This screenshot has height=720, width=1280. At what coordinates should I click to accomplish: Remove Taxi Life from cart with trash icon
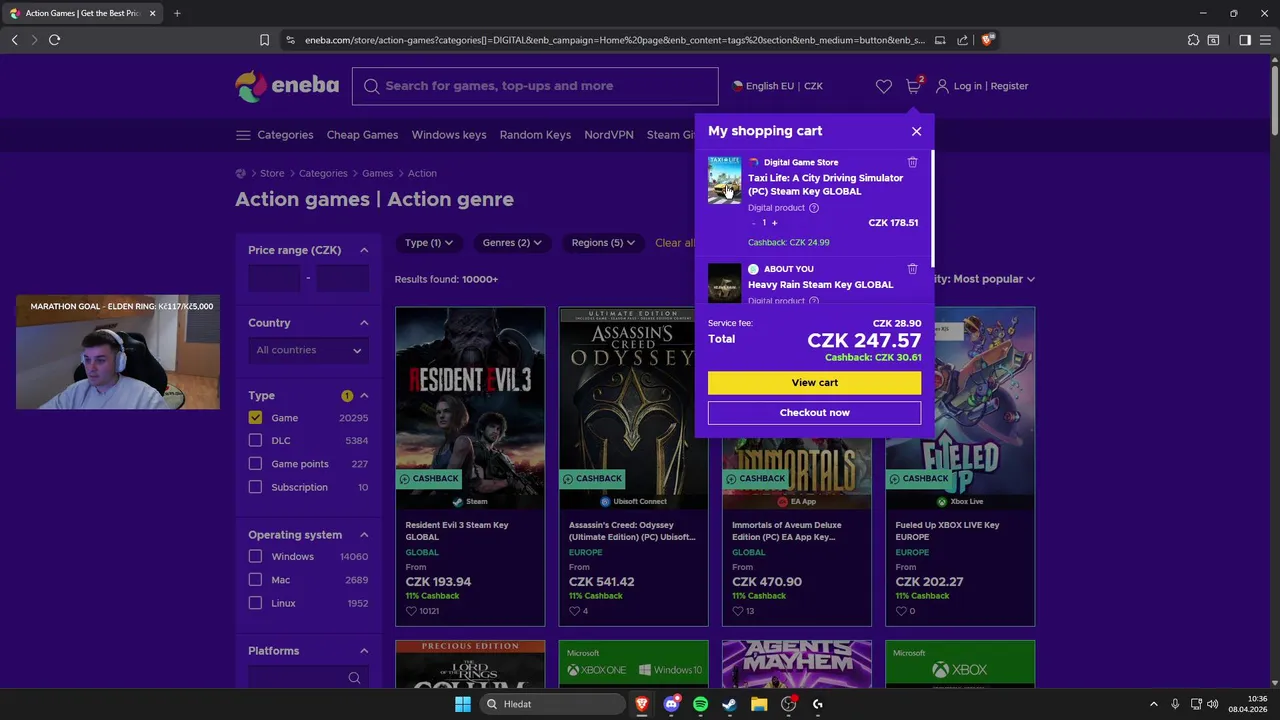912,162
